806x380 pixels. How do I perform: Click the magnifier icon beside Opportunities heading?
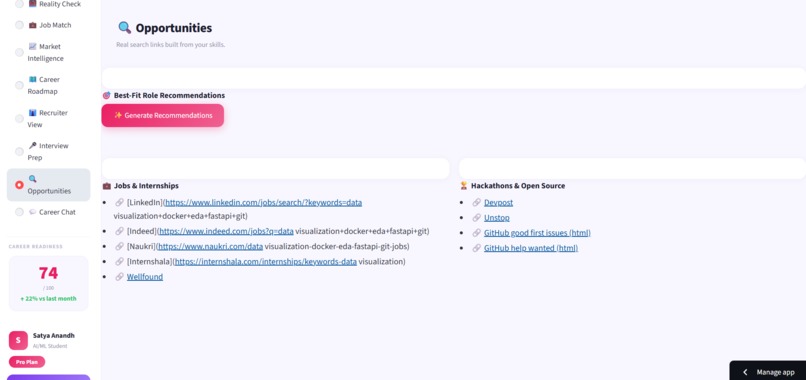[x=124, y=28]
